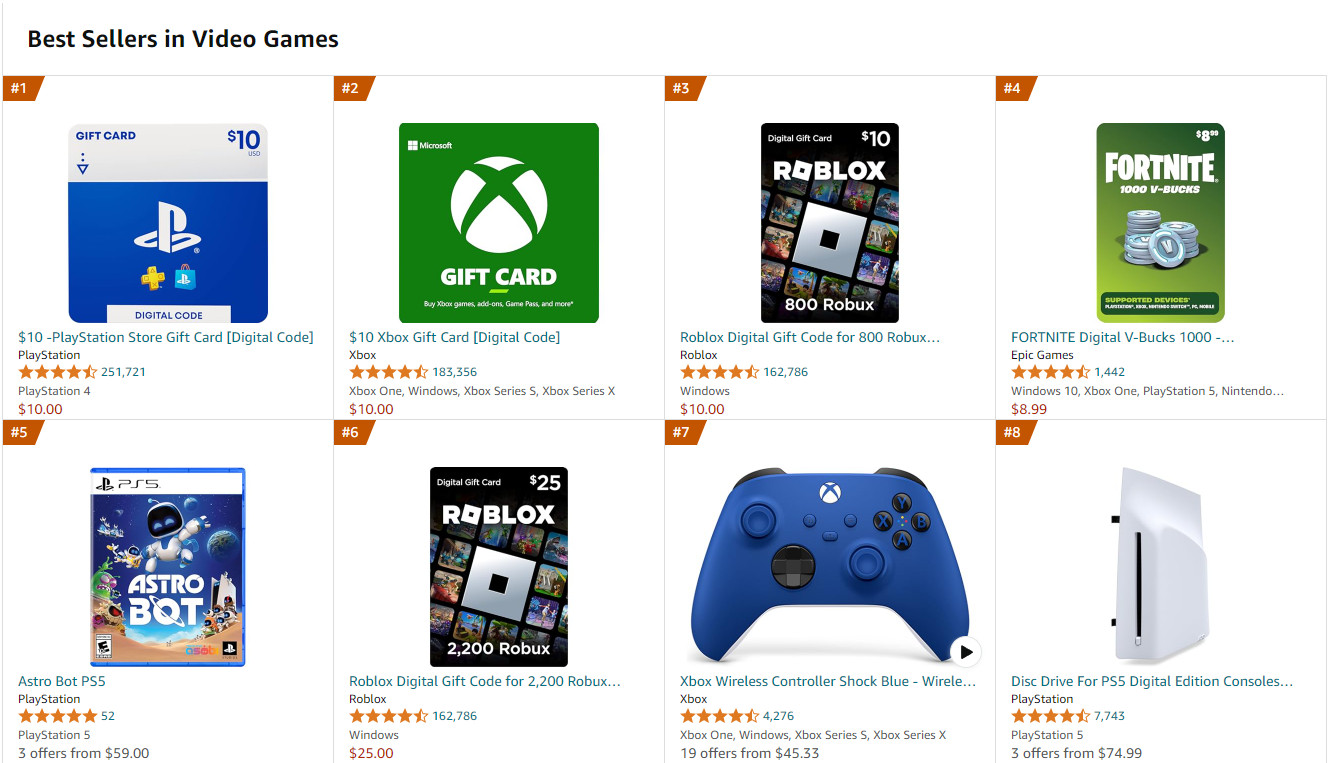The image size is (1328, 763).
Task: Open Disc Drive For PS5 Digital Edition link
Action: (x=1151, y=681)
